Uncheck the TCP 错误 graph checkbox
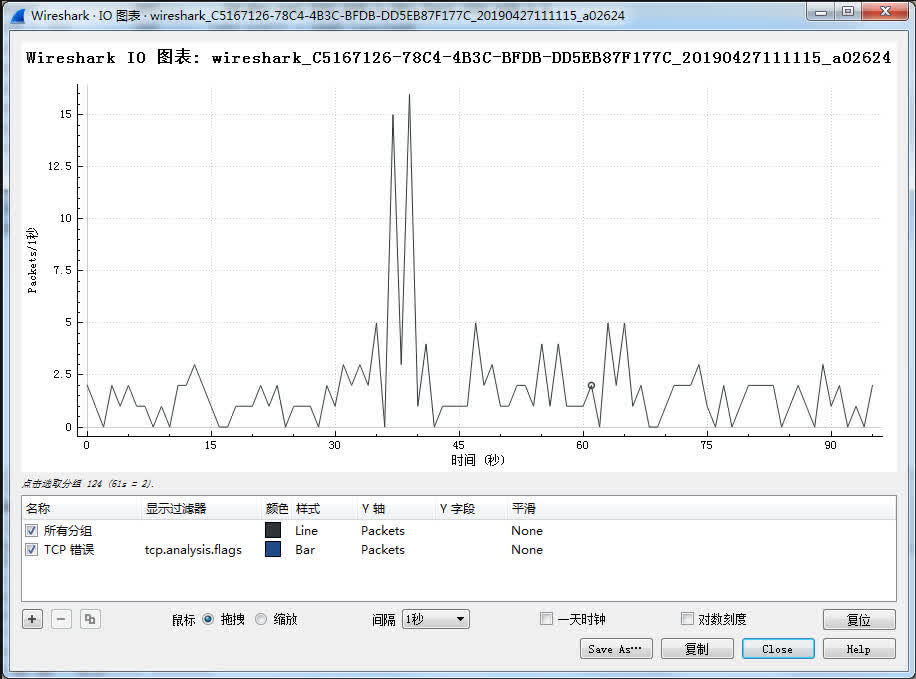Viewport: 916px width, 679px height. click(32, 550)
